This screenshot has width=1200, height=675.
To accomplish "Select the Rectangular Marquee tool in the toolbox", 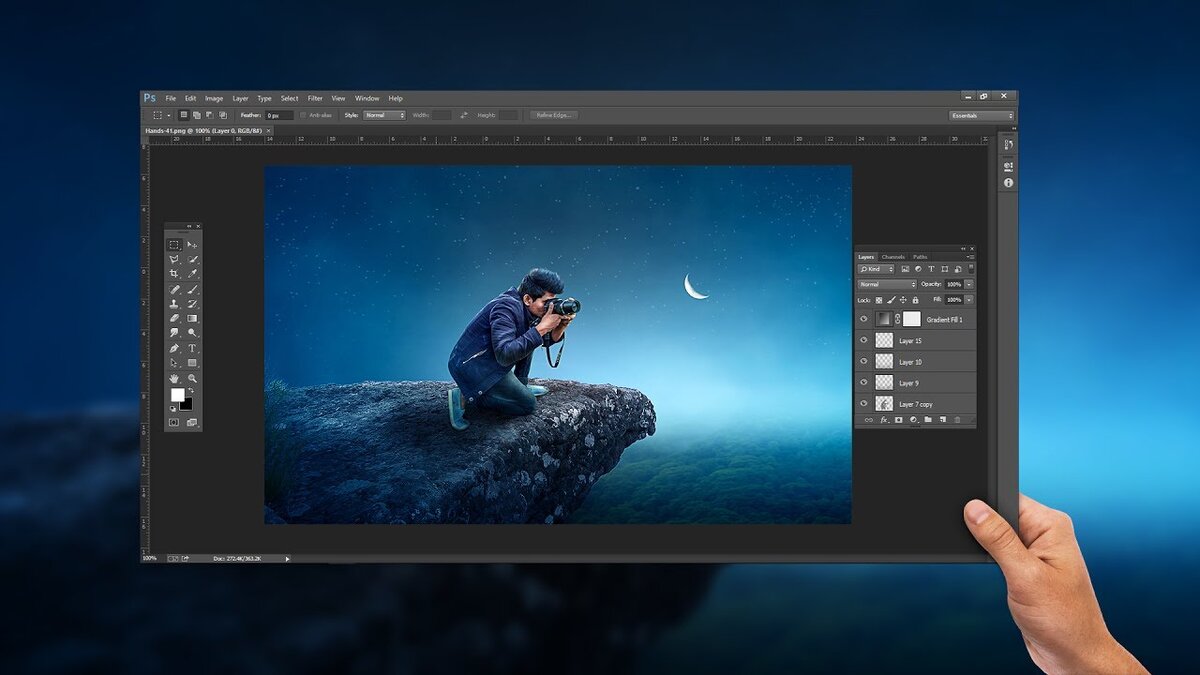I will coord(174,245).
